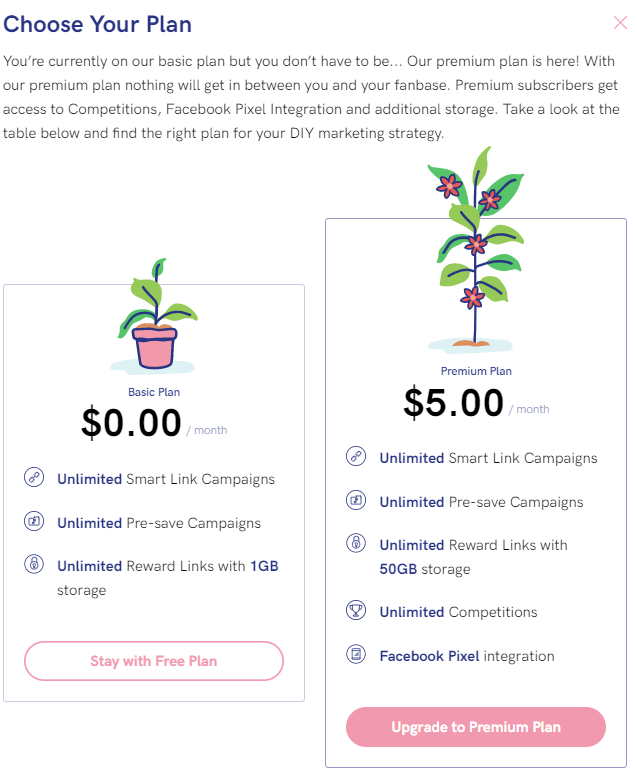The width and height of the screenshot is (637, 776).
Task: Click the Premium Pre-save Campaigns icon
Action: coord(356,500)
